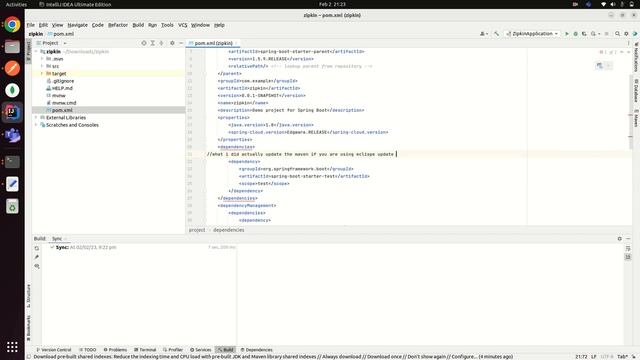This screenshot has height=360, width=640.
Task: Collapse the zipkin project root
Action: coord(36,51)
